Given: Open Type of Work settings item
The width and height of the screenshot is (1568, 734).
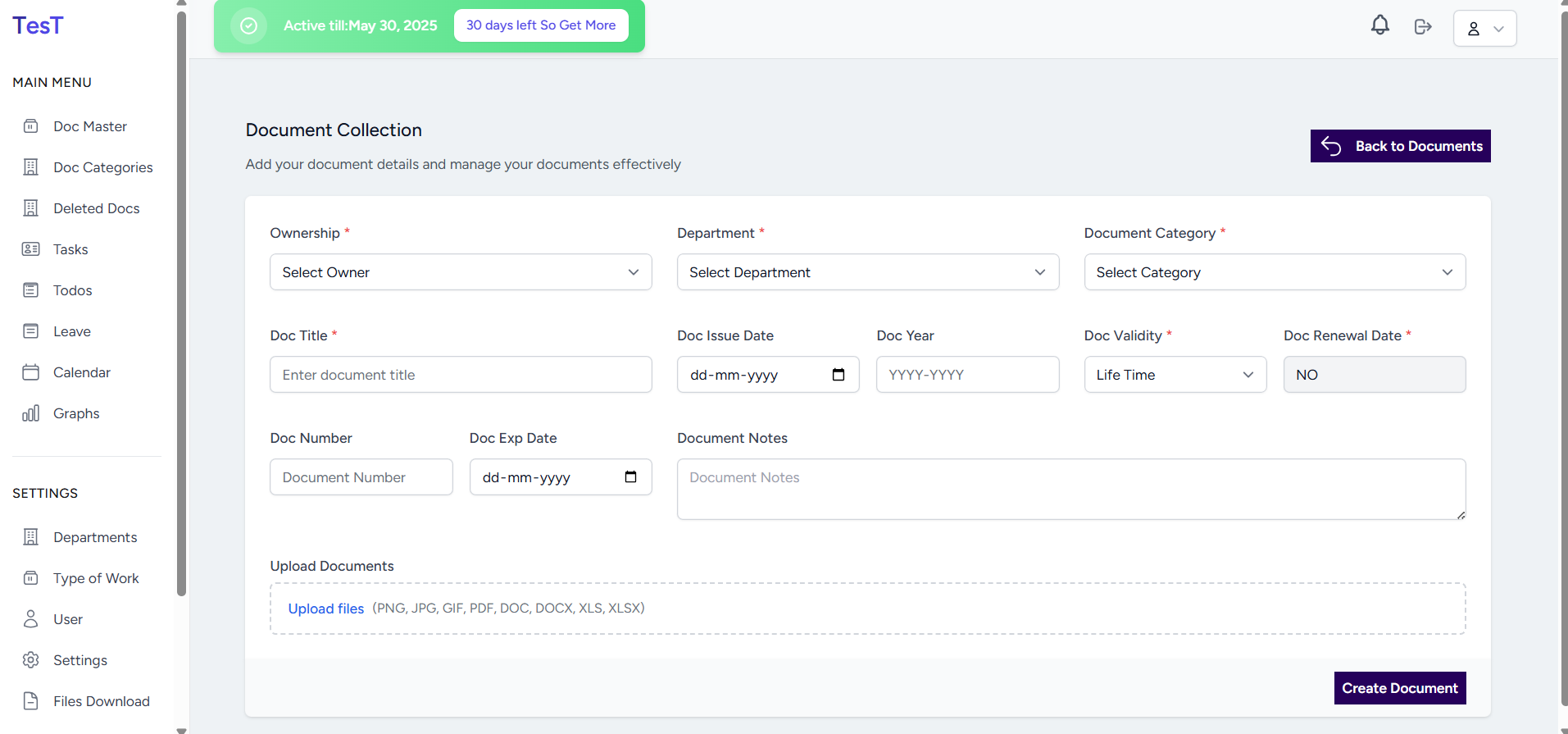Looking at the screenshot, I should (x=96, y=578).
